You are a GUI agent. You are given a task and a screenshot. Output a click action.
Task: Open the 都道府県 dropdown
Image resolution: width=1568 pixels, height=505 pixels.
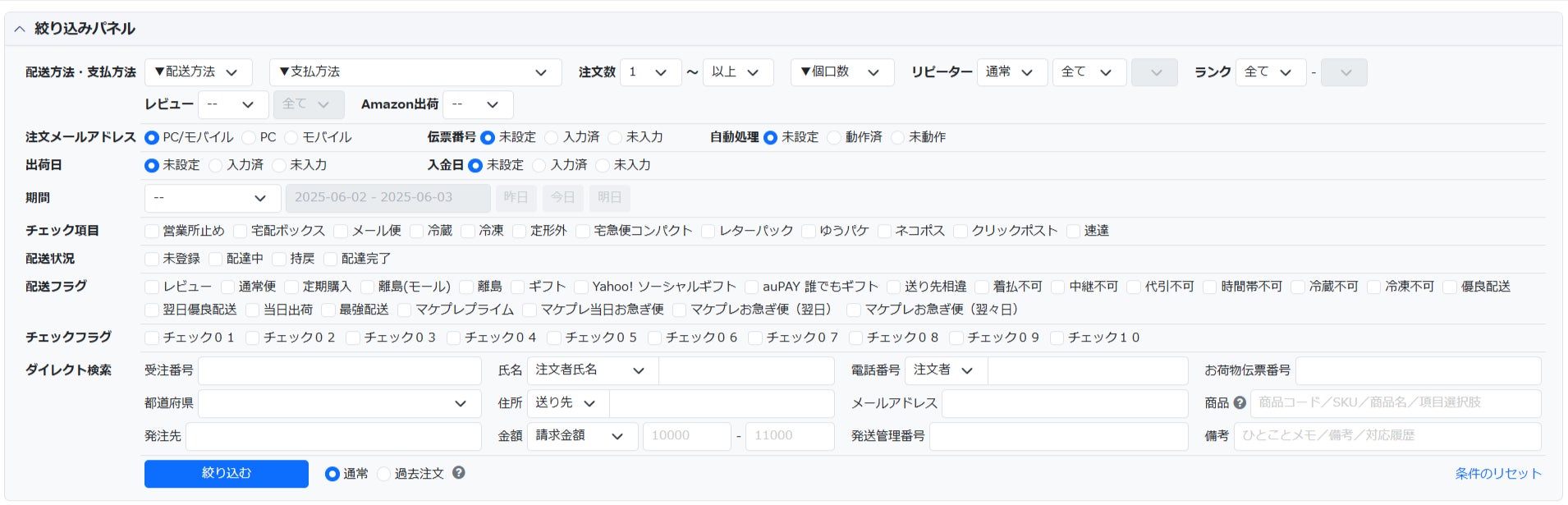click(333, 403)
